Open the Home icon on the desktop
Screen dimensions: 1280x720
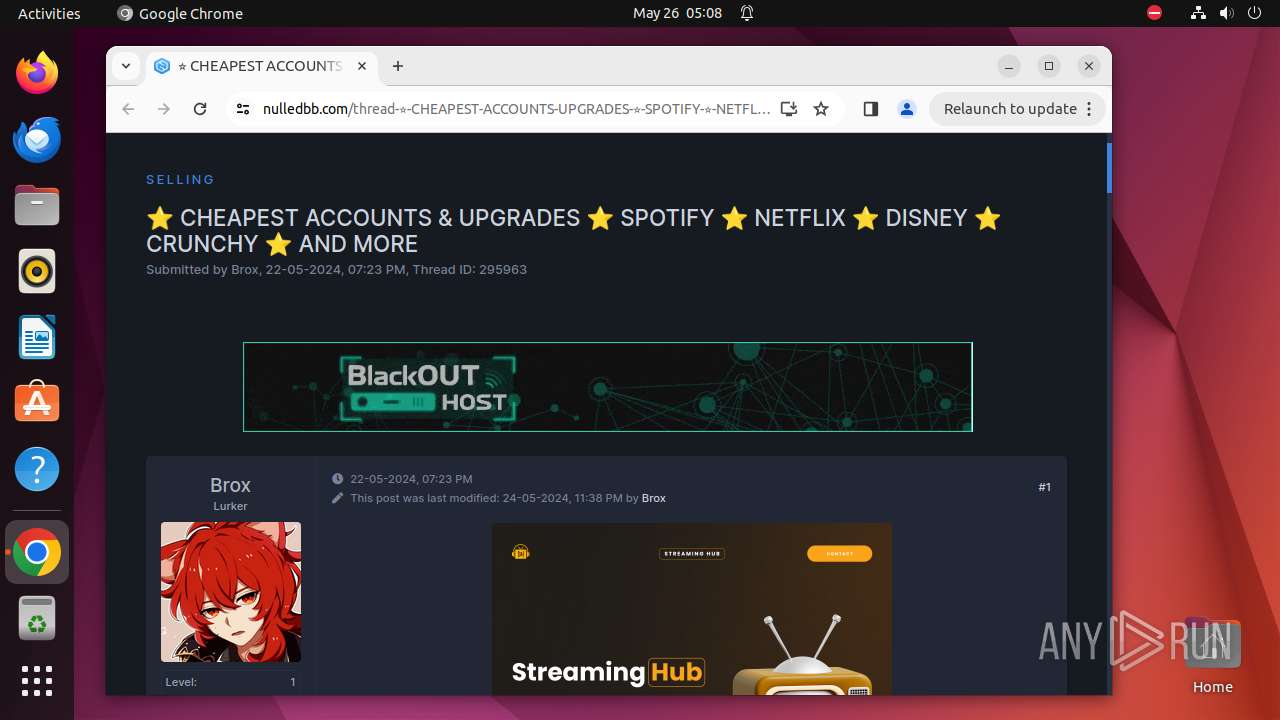[1212, 656]
